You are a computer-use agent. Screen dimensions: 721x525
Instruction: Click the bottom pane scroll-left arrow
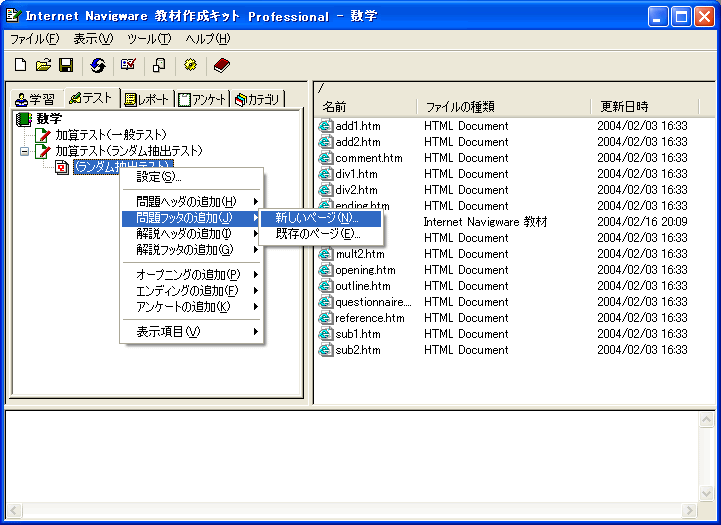pyautogui.click(x=14, y=510)
